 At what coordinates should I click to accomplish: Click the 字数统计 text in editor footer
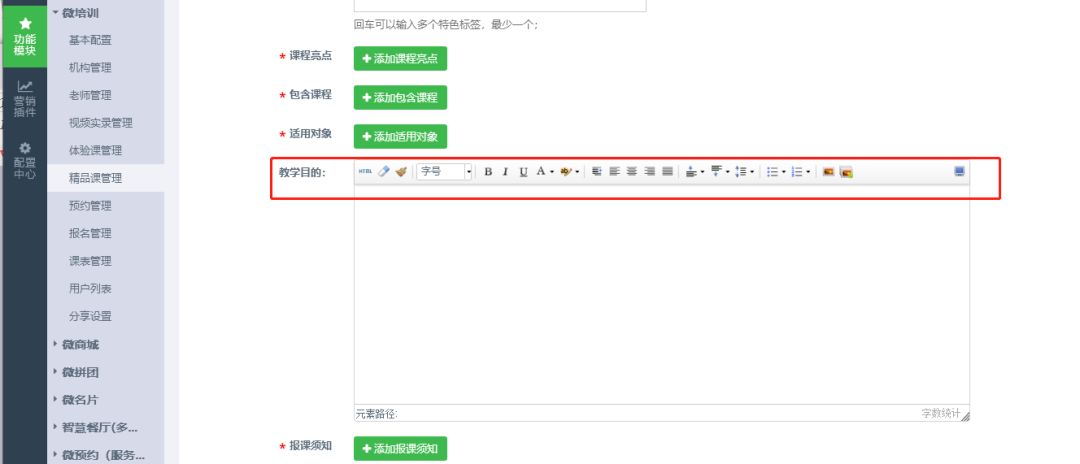[x=940, y=413]
